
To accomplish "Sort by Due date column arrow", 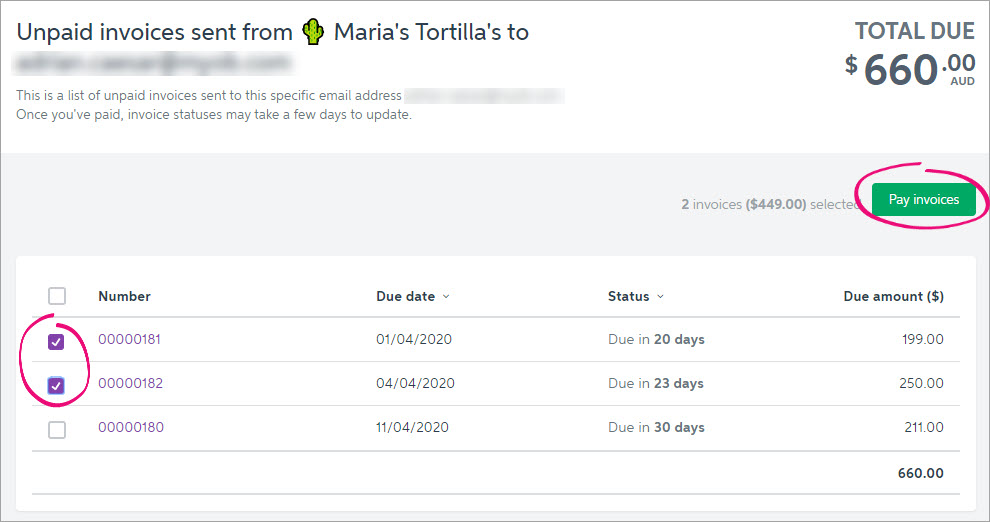I will [446, 297].
